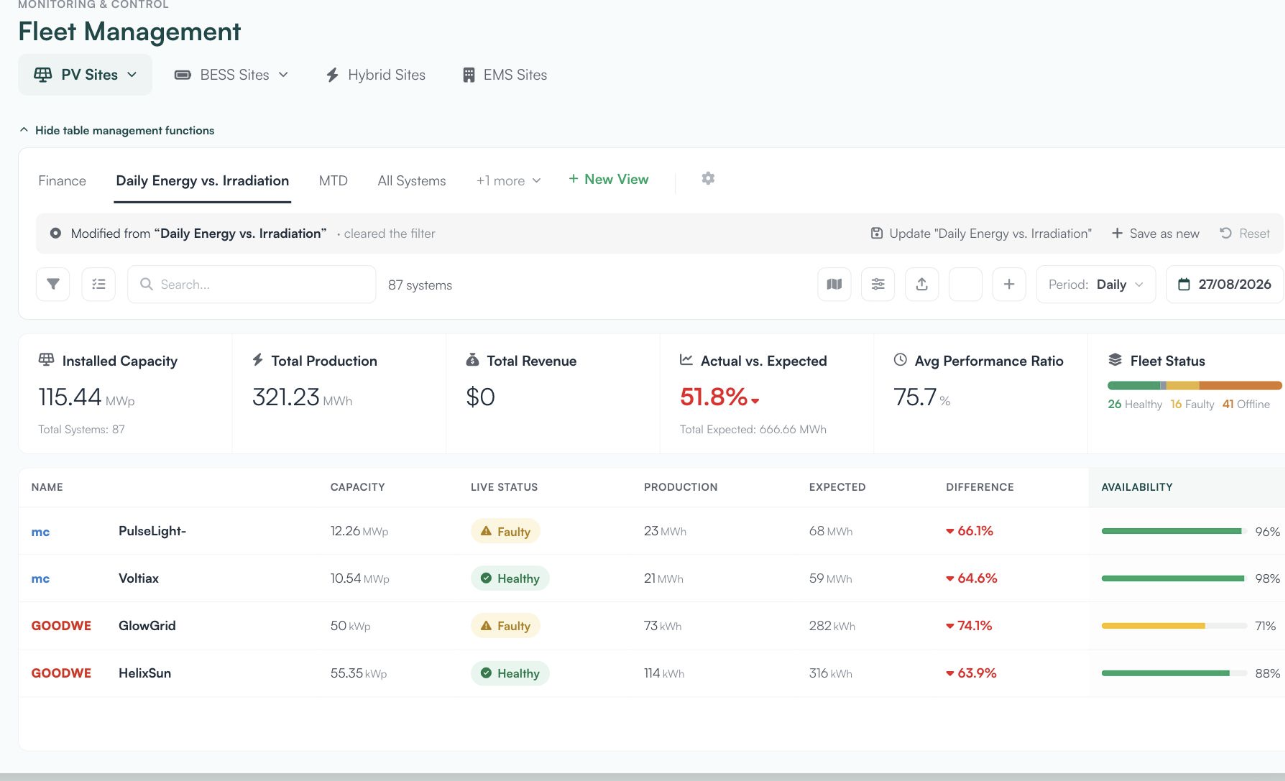Open the map view icon button
This screenshot has width=1285, height=781.
coord(834,284)
